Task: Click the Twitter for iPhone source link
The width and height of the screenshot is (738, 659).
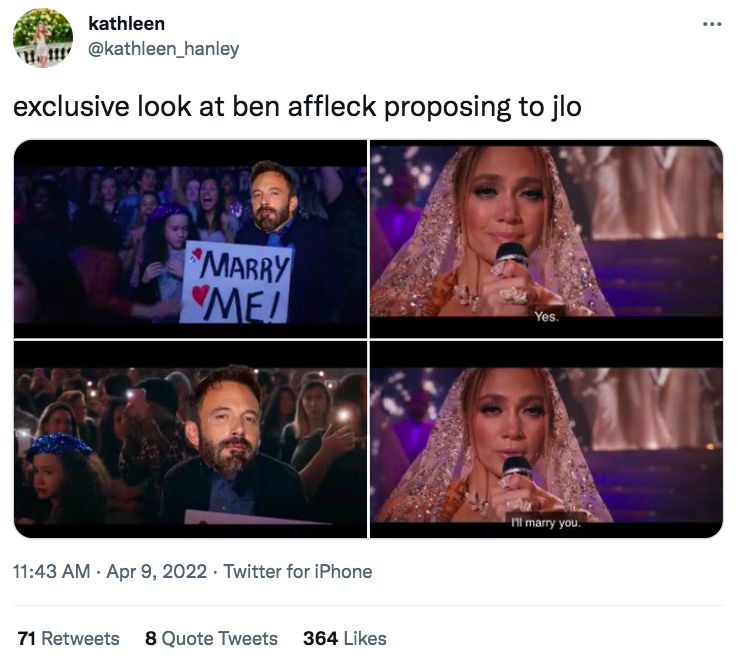Action: tap(297, 571)
